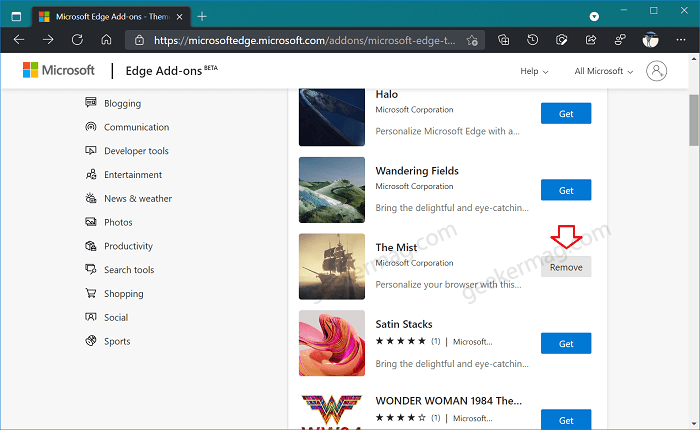The image size is (700, 430).
Task: Get the Wandering Fields theme
Action: pyautogui.click(x=566, y=190)
